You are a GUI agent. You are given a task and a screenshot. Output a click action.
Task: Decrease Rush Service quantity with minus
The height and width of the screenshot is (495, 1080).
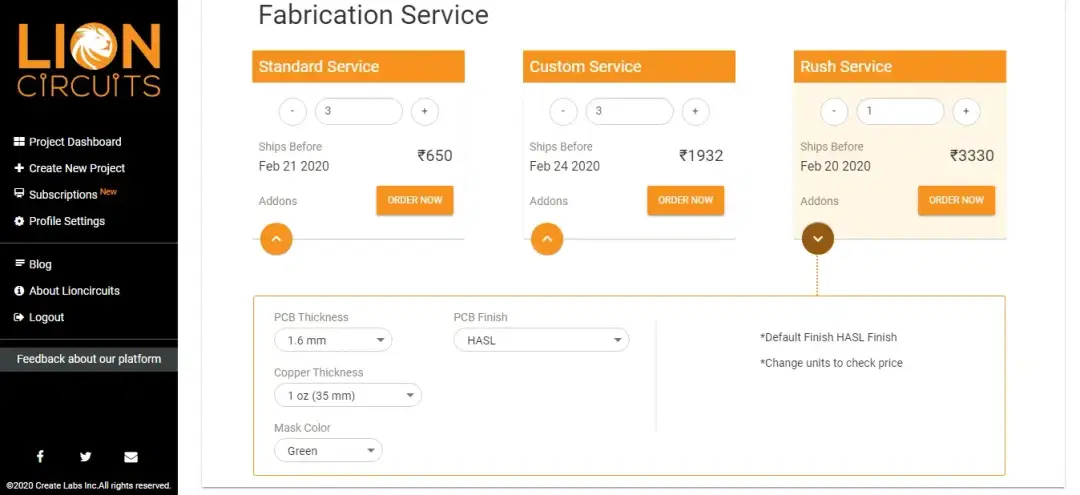(x=834, y=112)
